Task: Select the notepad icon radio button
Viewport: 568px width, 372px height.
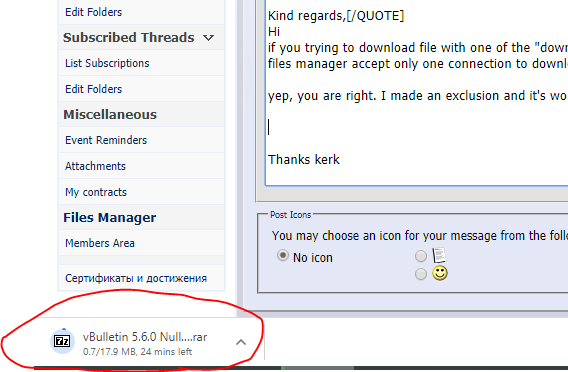Action: tap(421, 256)
